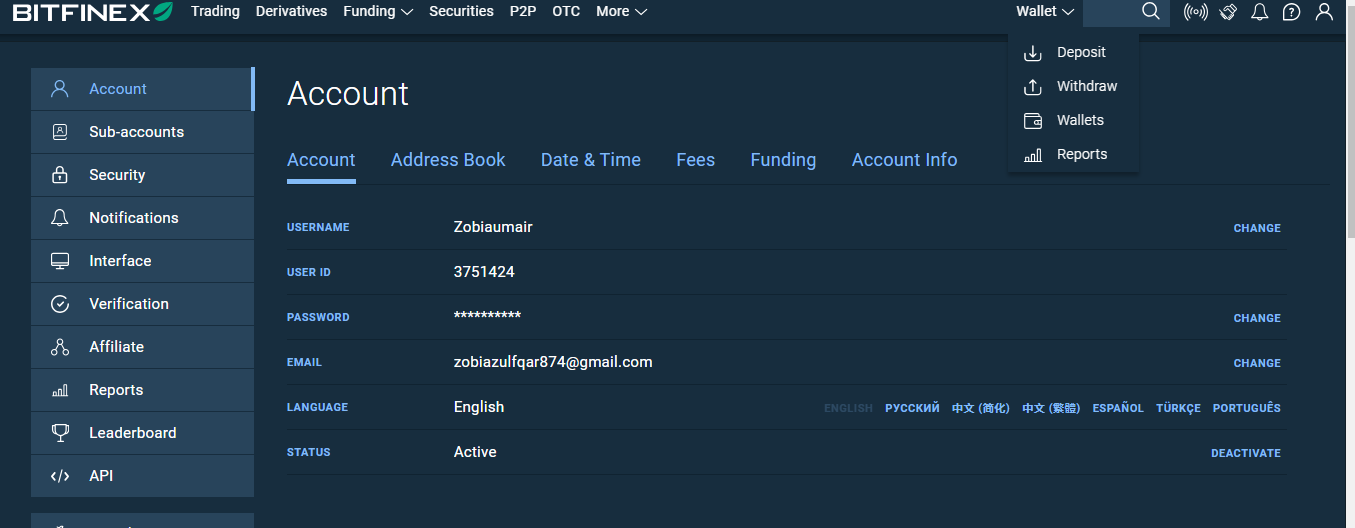Viewport: 1355px width, 528px height.
Task: Click the API code brackets icon
Action: point(60,476)
